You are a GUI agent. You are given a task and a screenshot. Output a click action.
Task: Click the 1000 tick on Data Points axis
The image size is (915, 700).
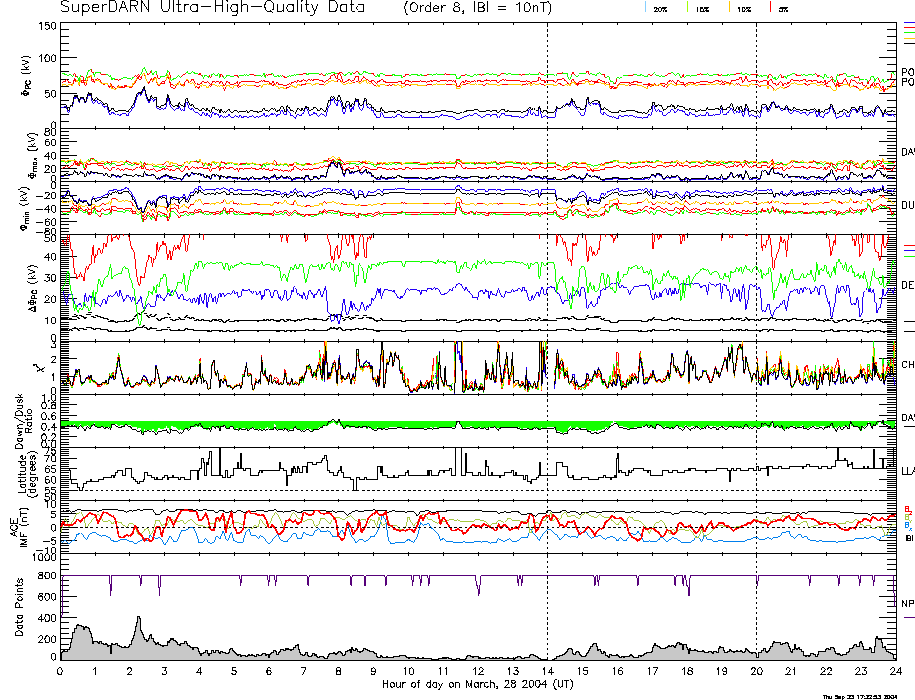[x=45, y=557]
